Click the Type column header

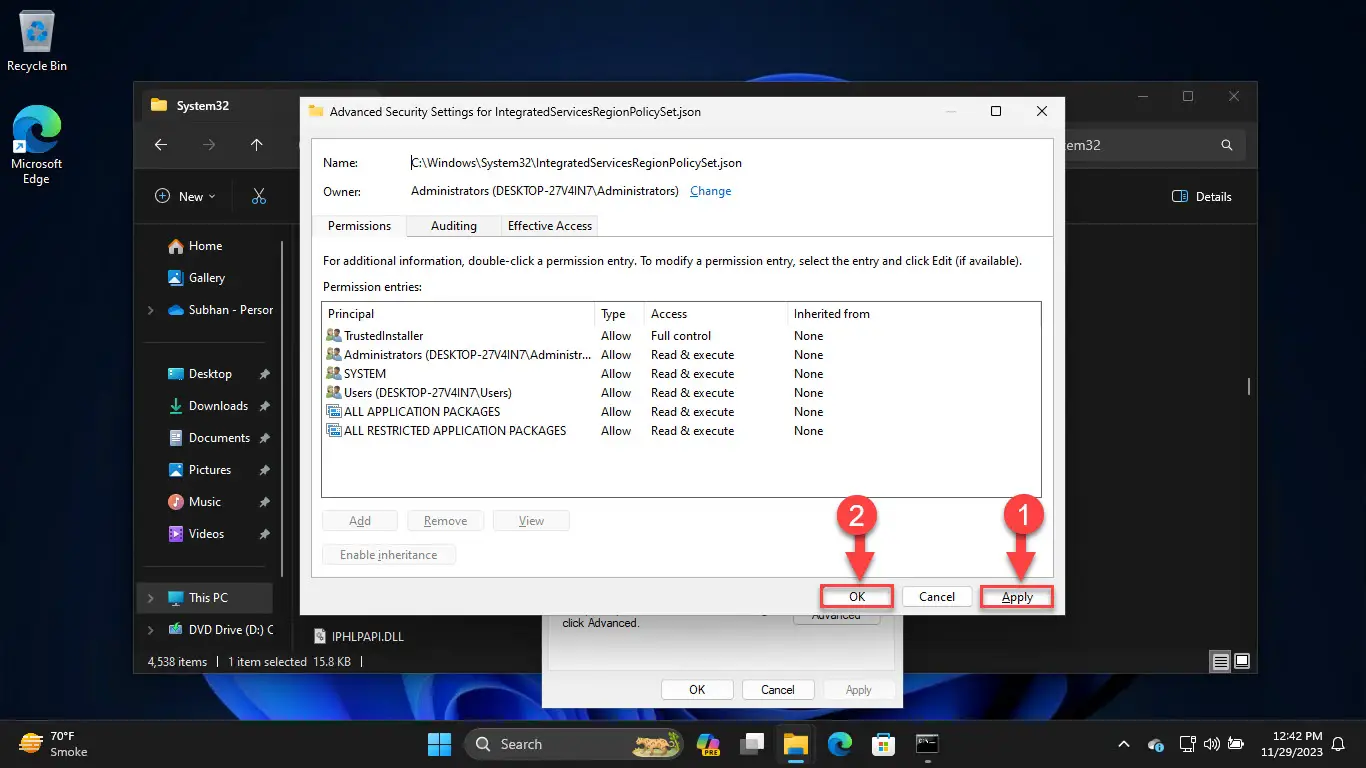[619, 314]
